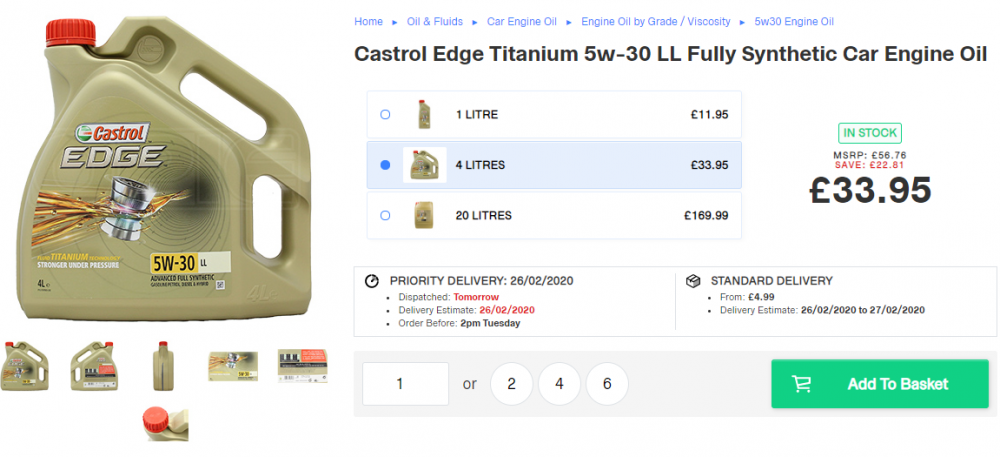Select the 20 LITRES radio option
Screen dimensions: 1000x457
pos(385,215)
